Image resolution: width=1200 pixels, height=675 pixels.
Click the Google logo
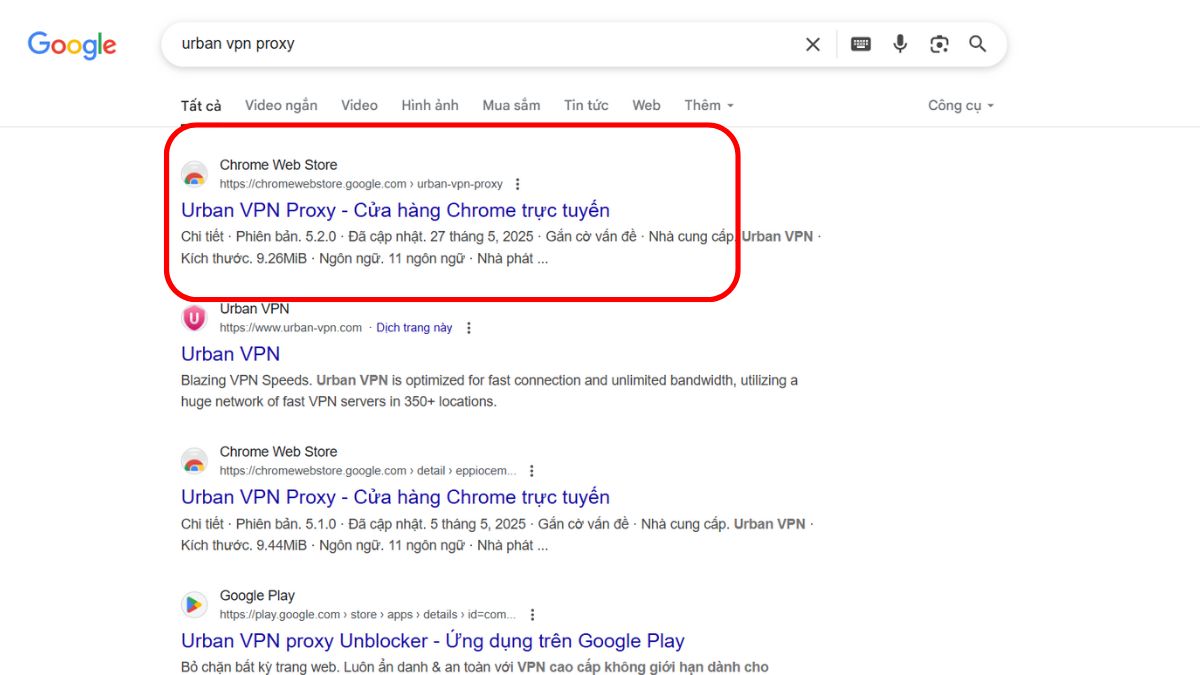click(72, 45)
